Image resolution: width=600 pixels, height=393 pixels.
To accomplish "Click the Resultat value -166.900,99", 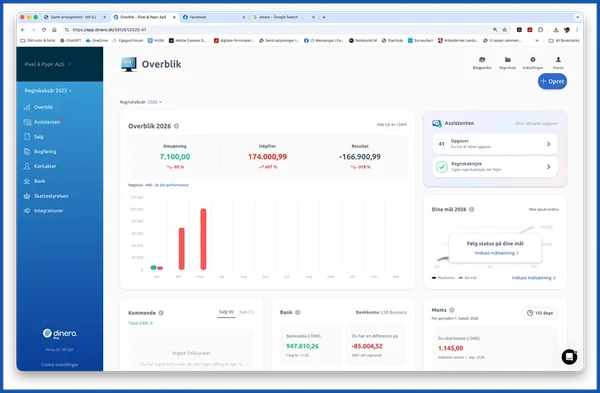I will (x=360, y=157).
